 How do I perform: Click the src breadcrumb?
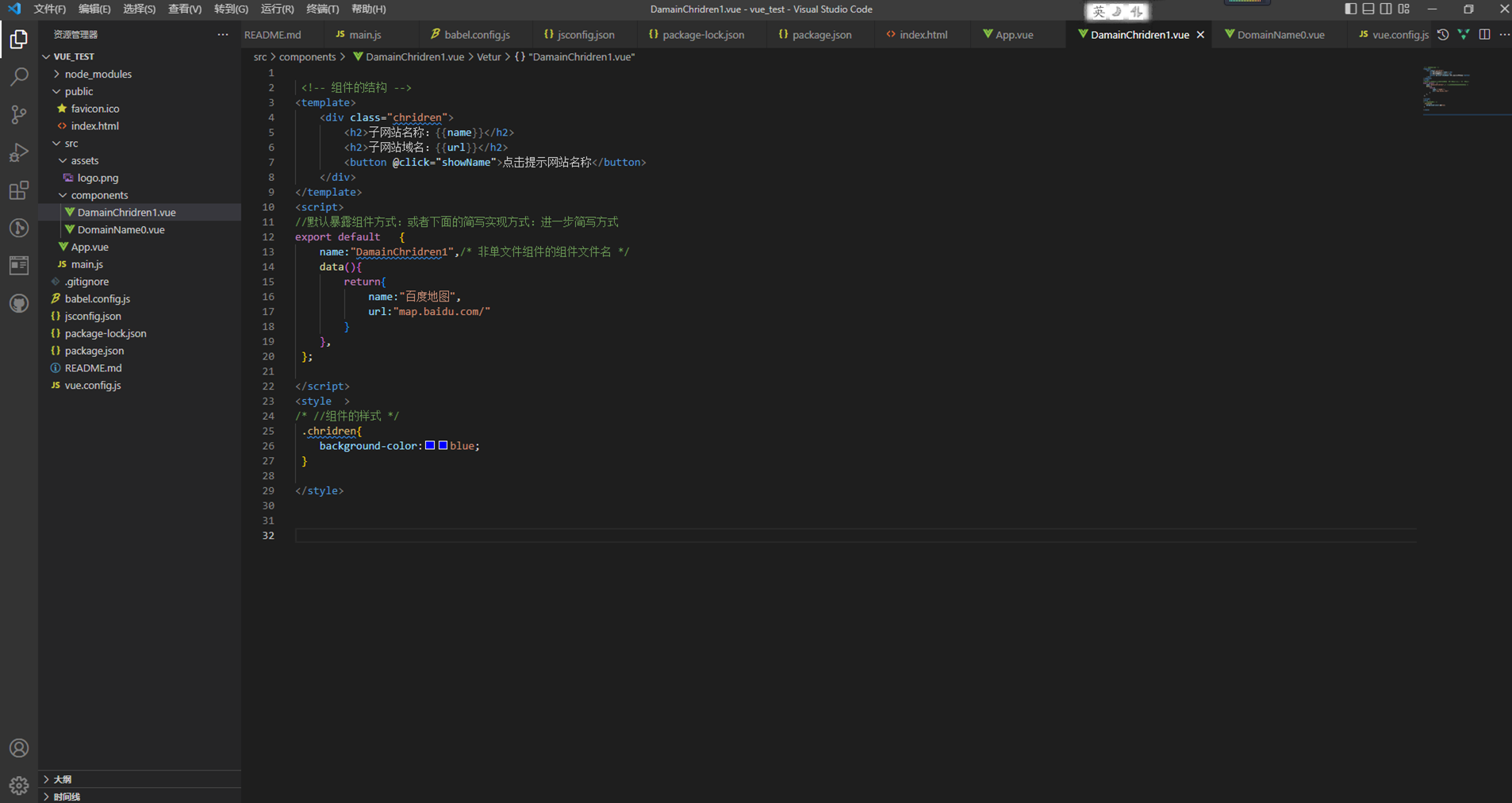click(x=260, y=57)
